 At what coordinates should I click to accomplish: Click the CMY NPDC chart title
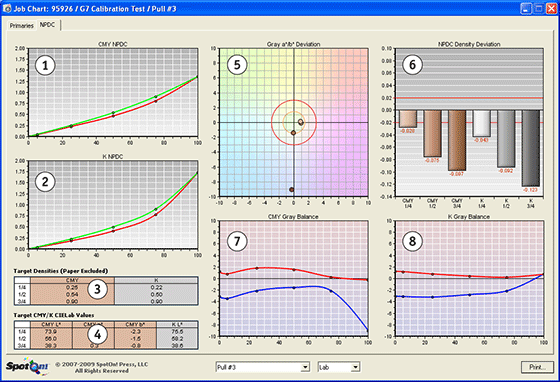(112, 44)
